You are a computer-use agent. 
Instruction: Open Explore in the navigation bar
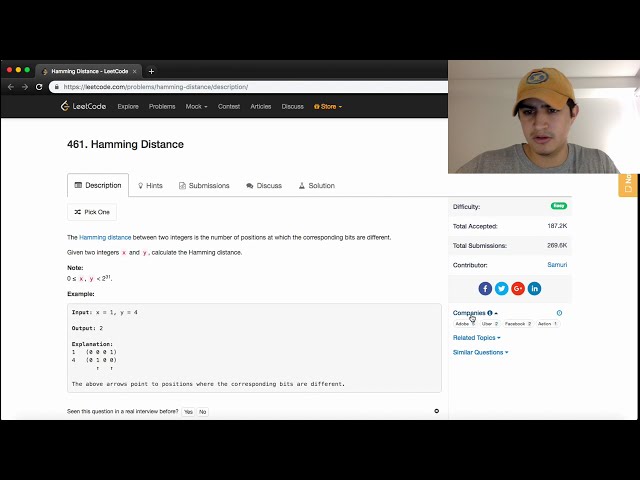tap(128, 107)
